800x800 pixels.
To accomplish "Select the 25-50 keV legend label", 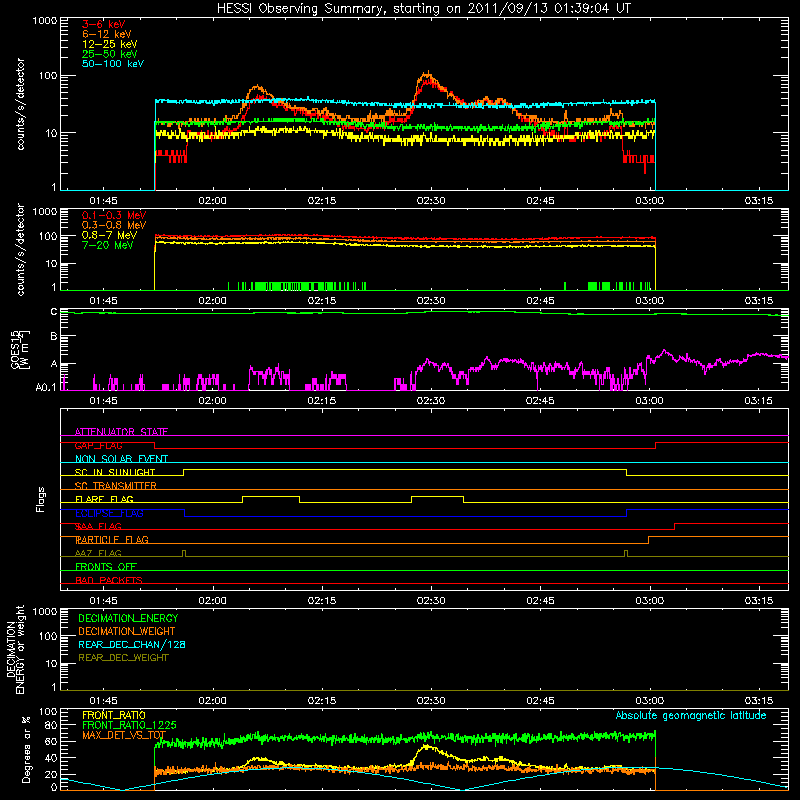I will pyautogui.click(x=110, y=54).
